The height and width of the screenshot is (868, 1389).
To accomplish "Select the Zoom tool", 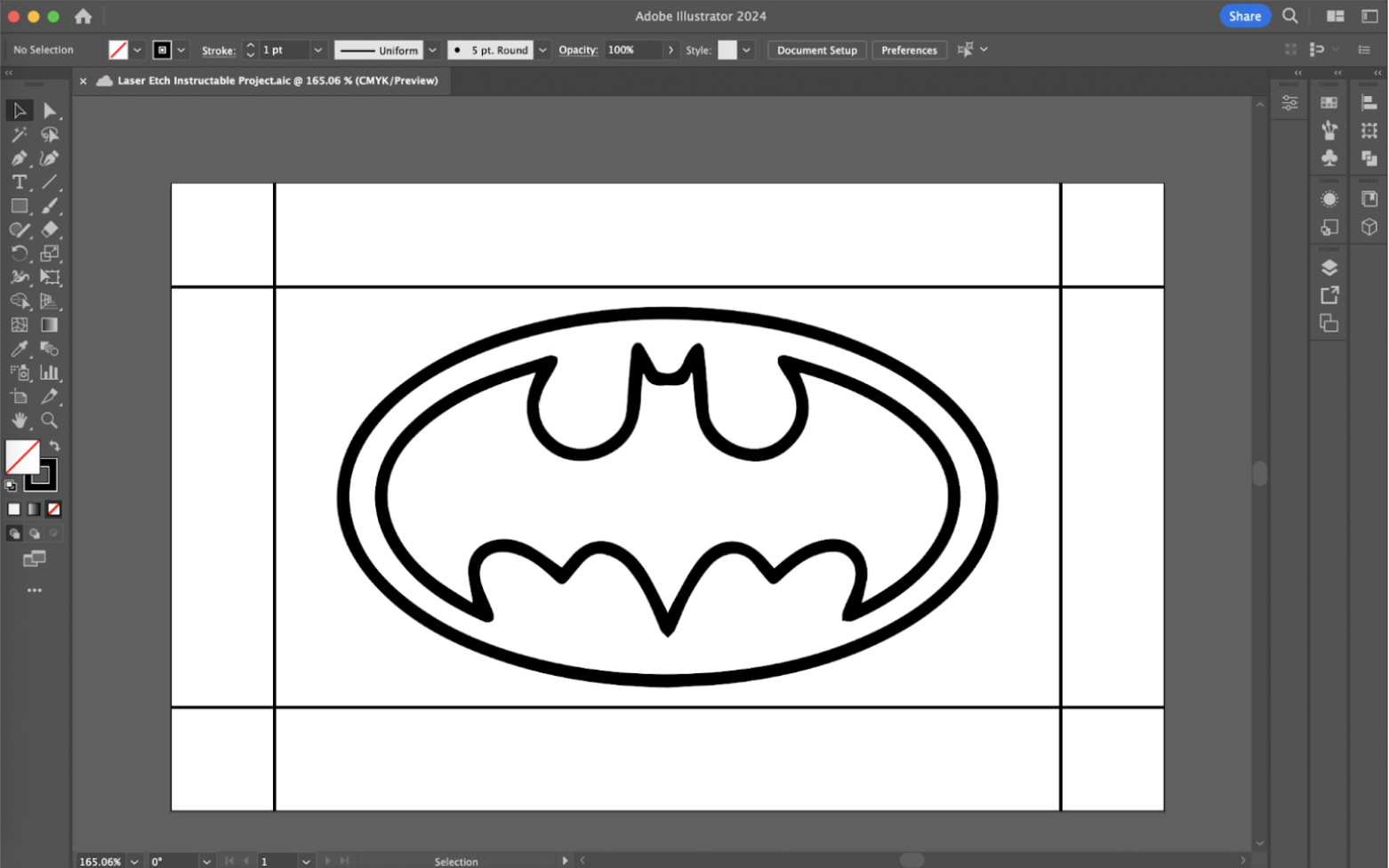I will (x=50, y=421).
